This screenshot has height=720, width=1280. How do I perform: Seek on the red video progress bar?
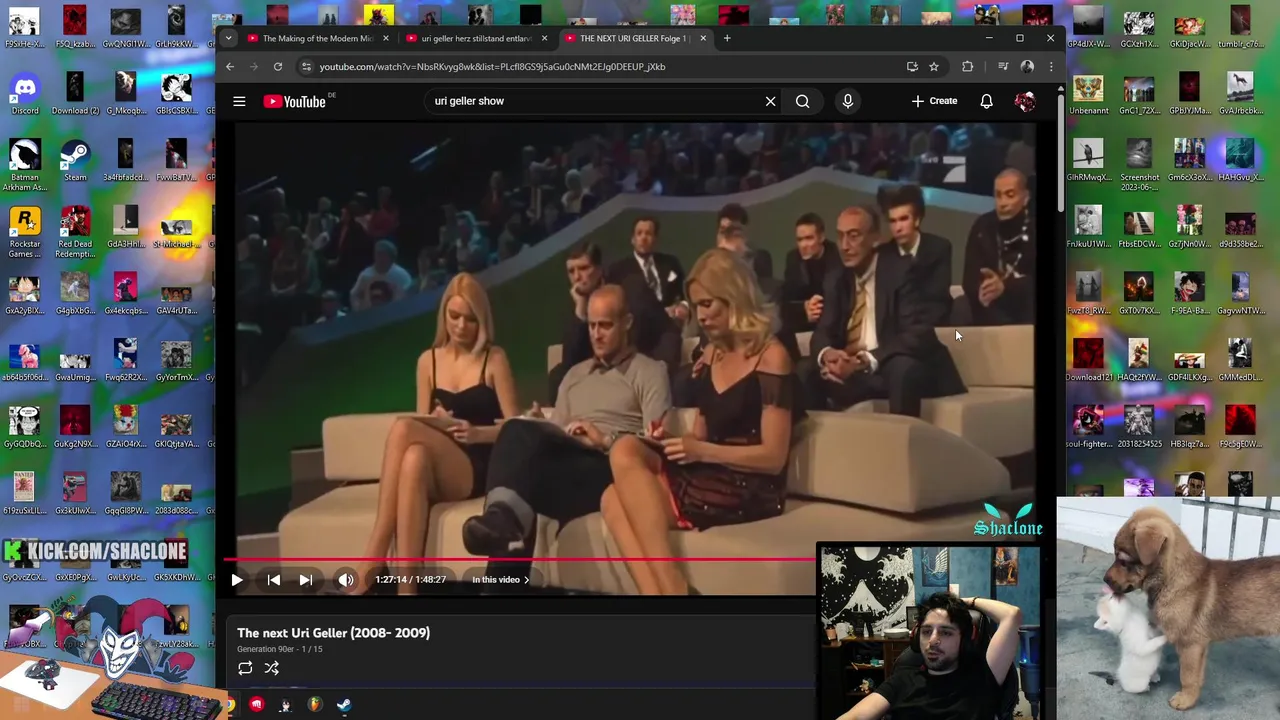tap(520, 559)
